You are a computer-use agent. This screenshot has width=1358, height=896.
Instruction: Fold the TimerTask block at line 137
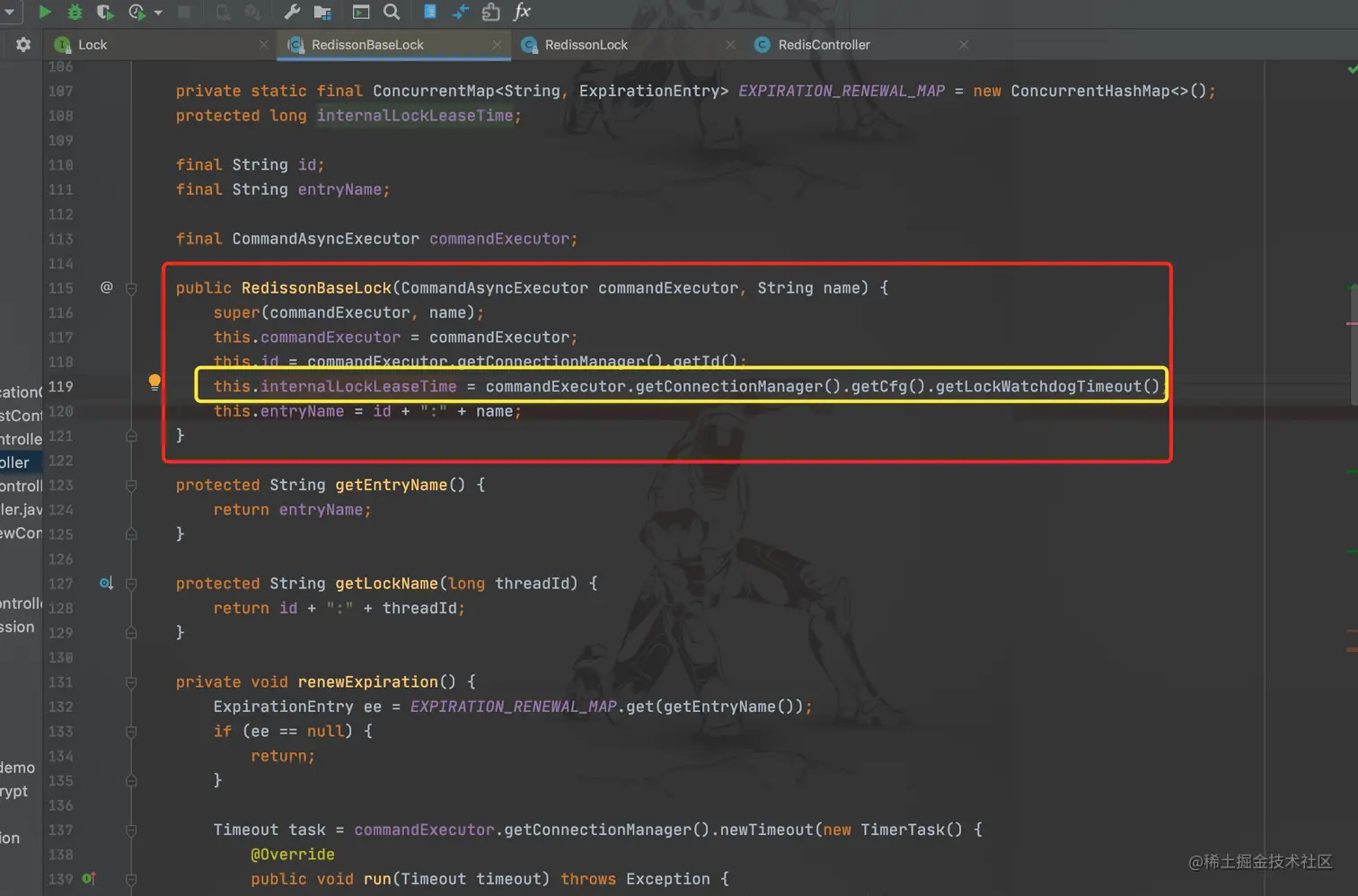[131, 830]
